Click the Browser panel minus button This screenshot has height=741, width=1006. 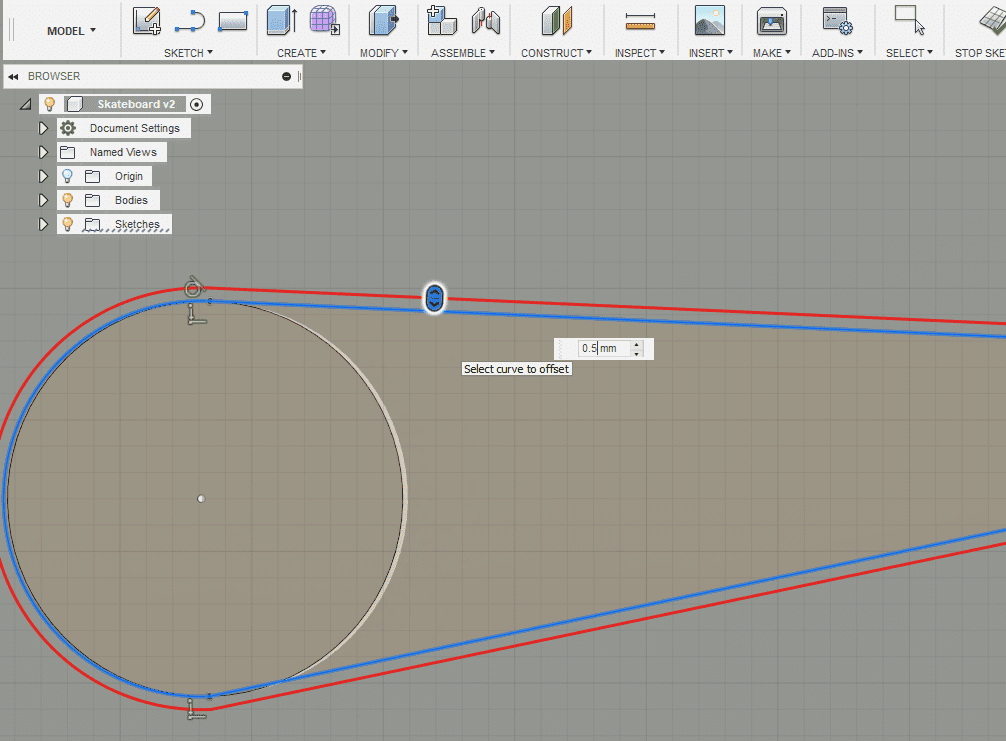[x=286, y=76]
